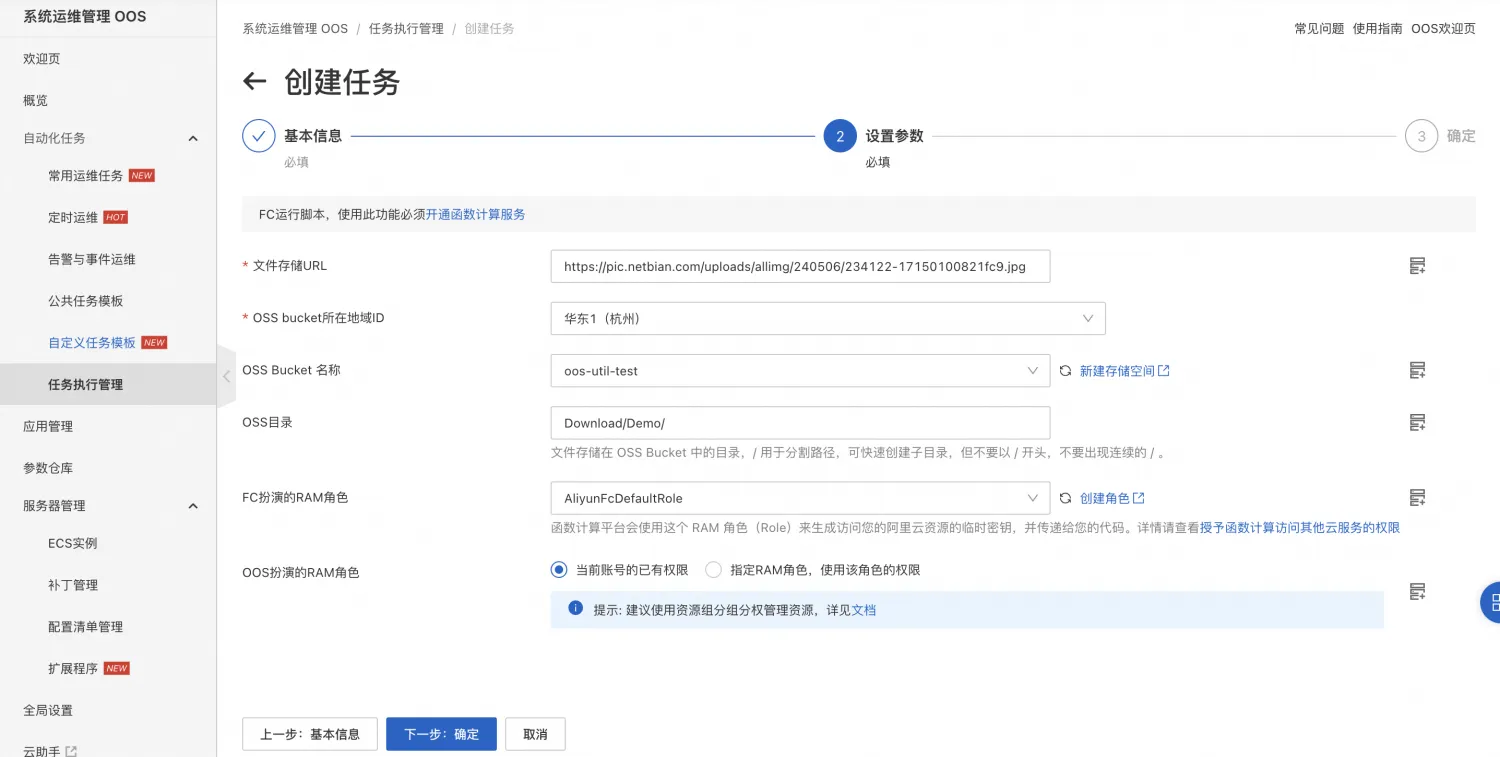Go back using the arrow beside 创建任务

coord(255,82)
